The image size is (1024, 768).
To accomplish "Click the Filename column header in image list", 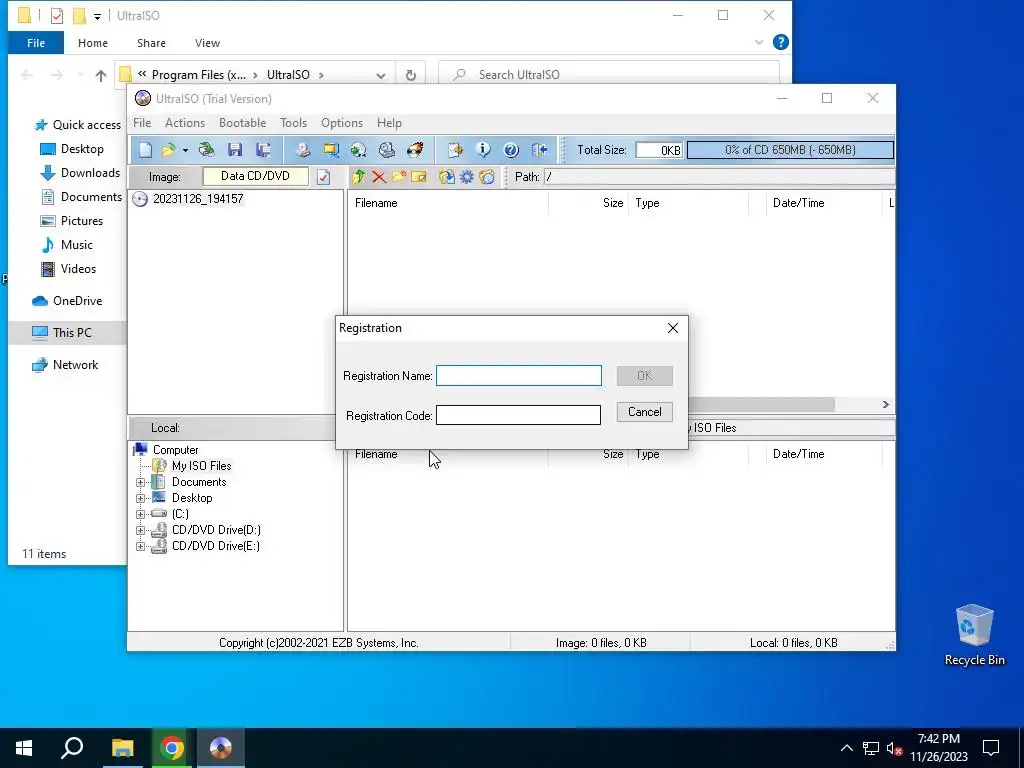I will point(448,203).
